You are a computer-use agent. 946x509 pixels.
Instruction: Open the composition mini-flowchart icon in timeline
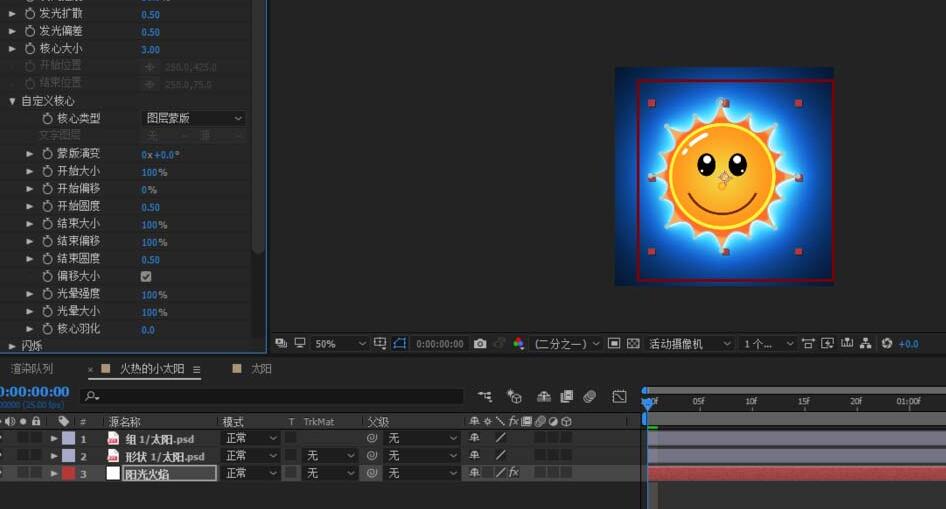(x=485, y=397)
